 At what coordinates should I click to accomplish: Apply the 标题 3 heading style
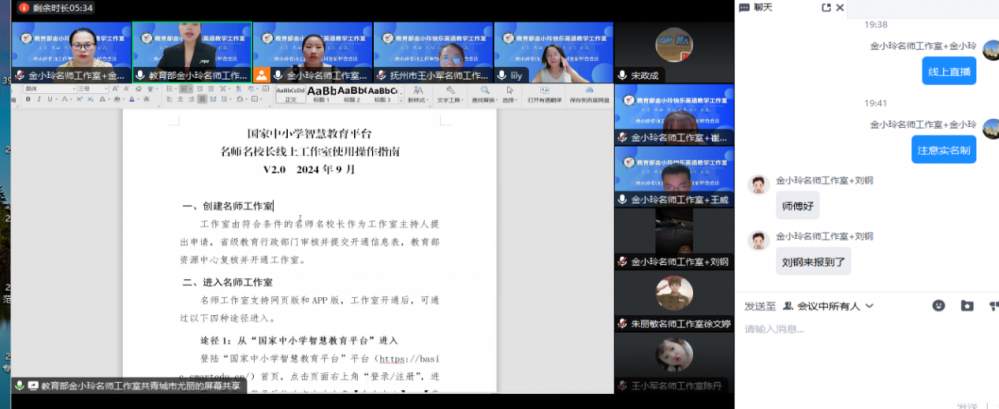[382, 95]
